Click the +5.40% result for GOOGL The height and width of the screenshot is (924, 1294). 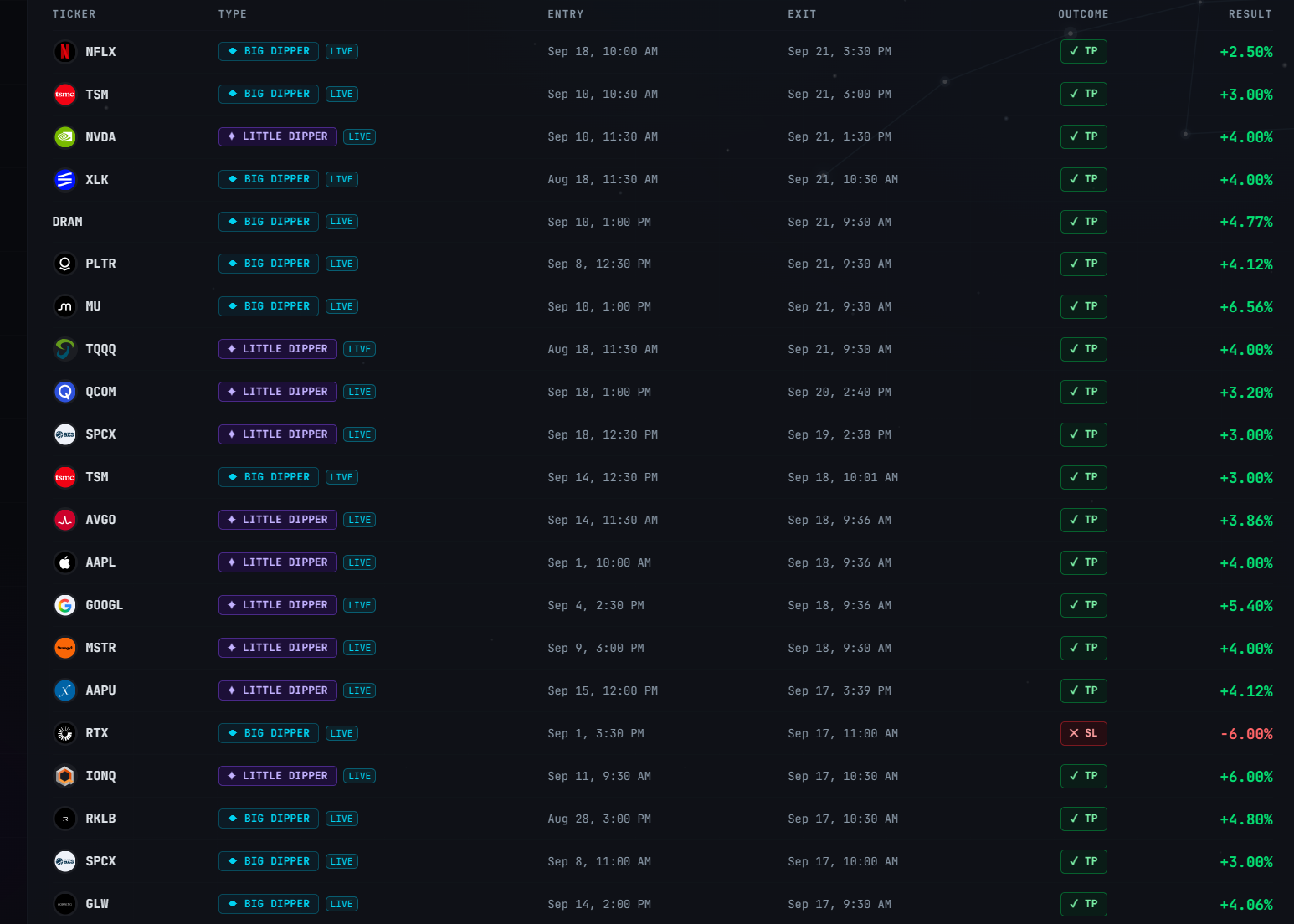tap(1246, 606)
